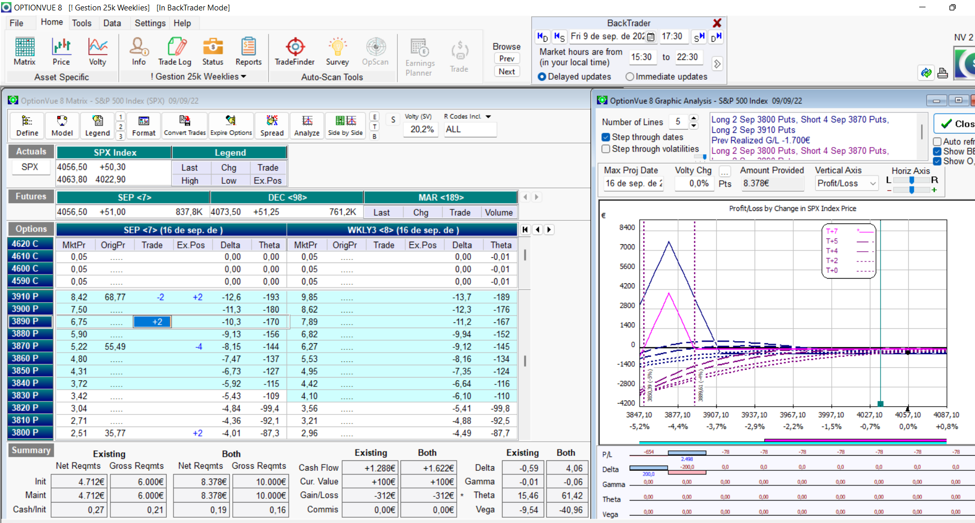975x523 pixels.
Task: Open the Side by Side view
Action: pyautogui.click(x=346, y=126)
